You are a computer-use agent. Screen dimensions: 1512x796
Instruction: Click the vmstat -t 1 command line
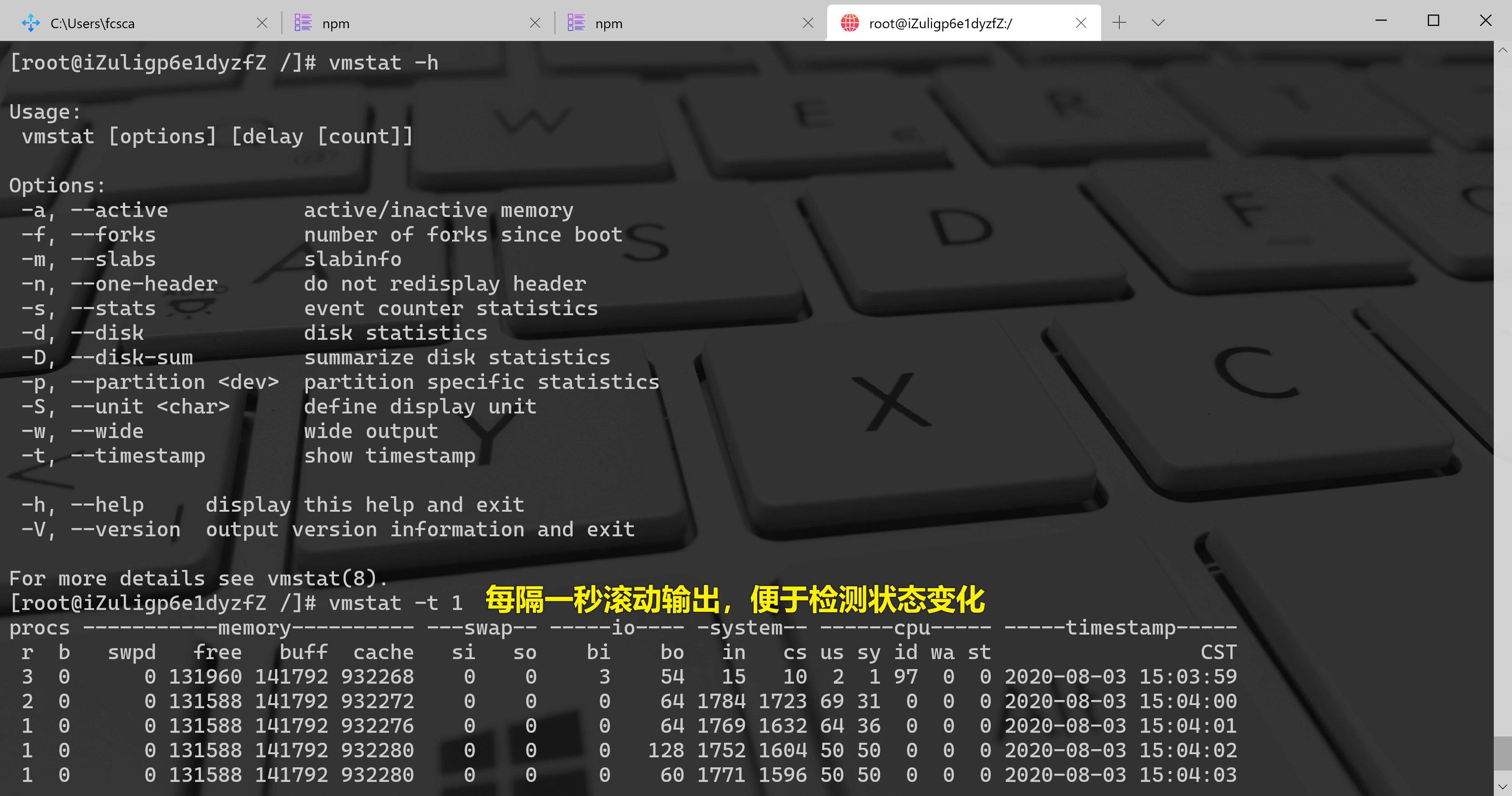(x=395, y=603)
